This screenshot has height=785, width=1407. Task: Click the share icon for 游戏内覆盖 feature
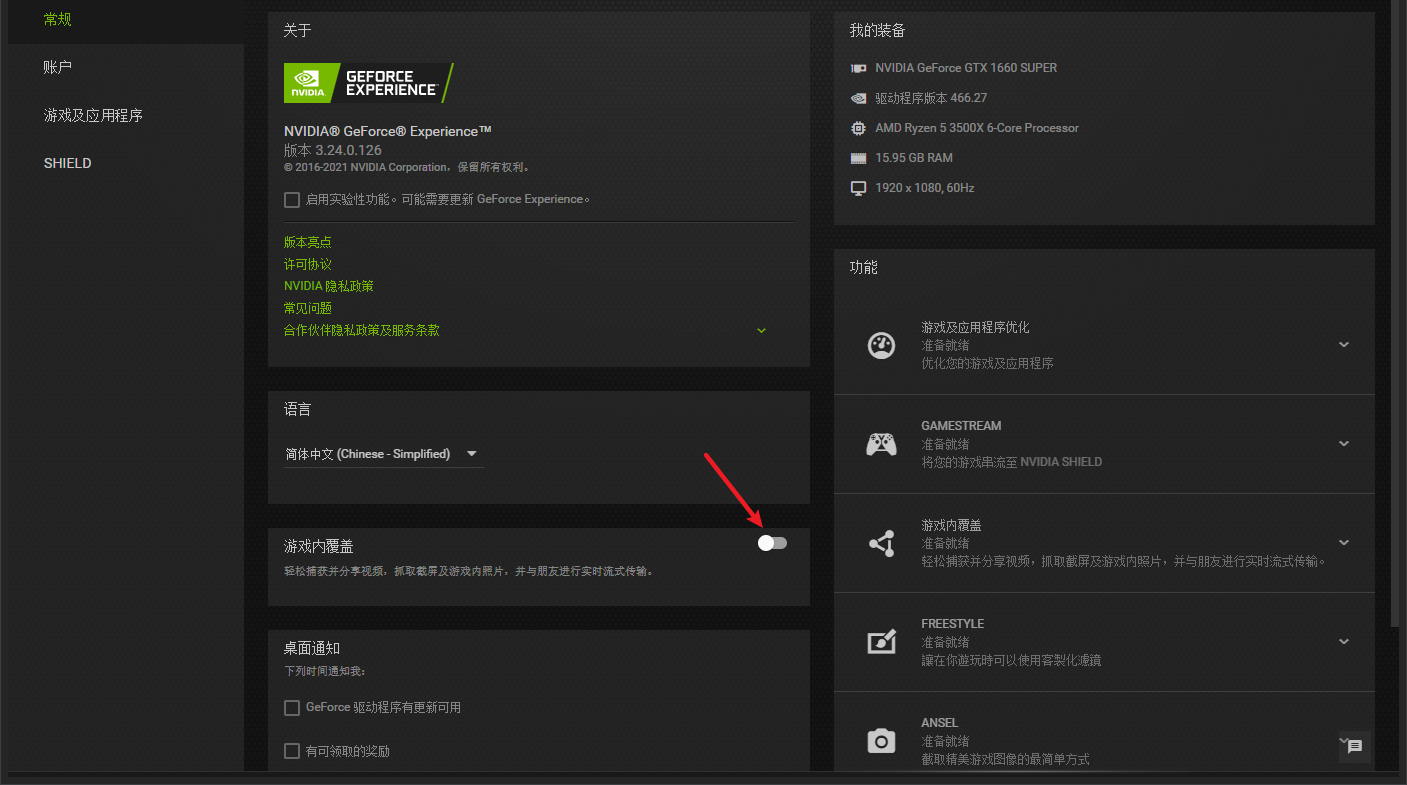click(881, 543)
